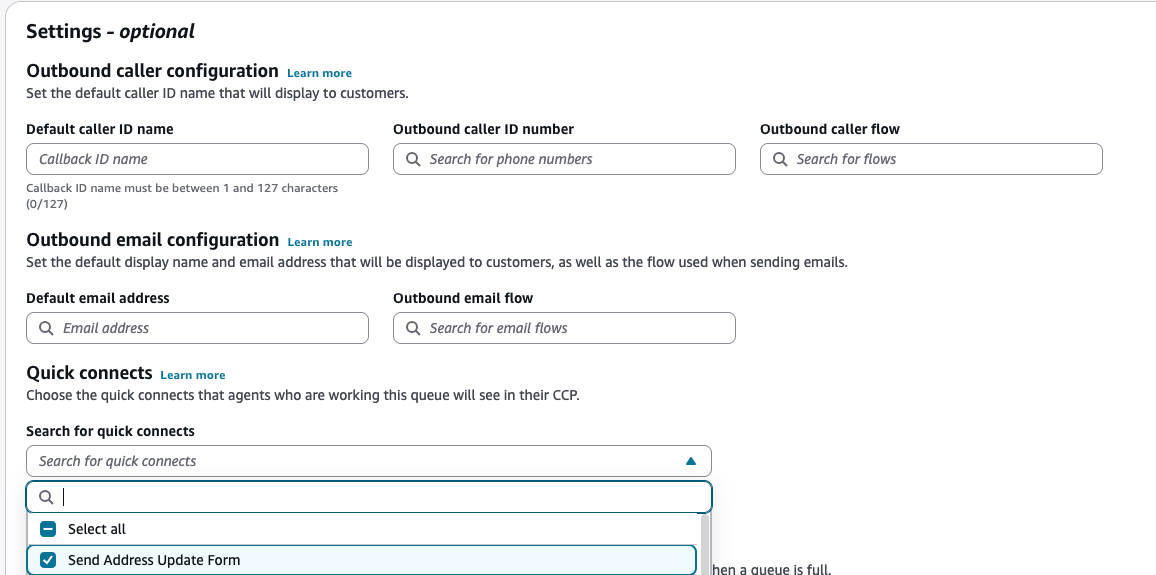Click the search icon in Outbound caller ID number
This screenshot has width=1156, height=575.
(x=413, y=159)
